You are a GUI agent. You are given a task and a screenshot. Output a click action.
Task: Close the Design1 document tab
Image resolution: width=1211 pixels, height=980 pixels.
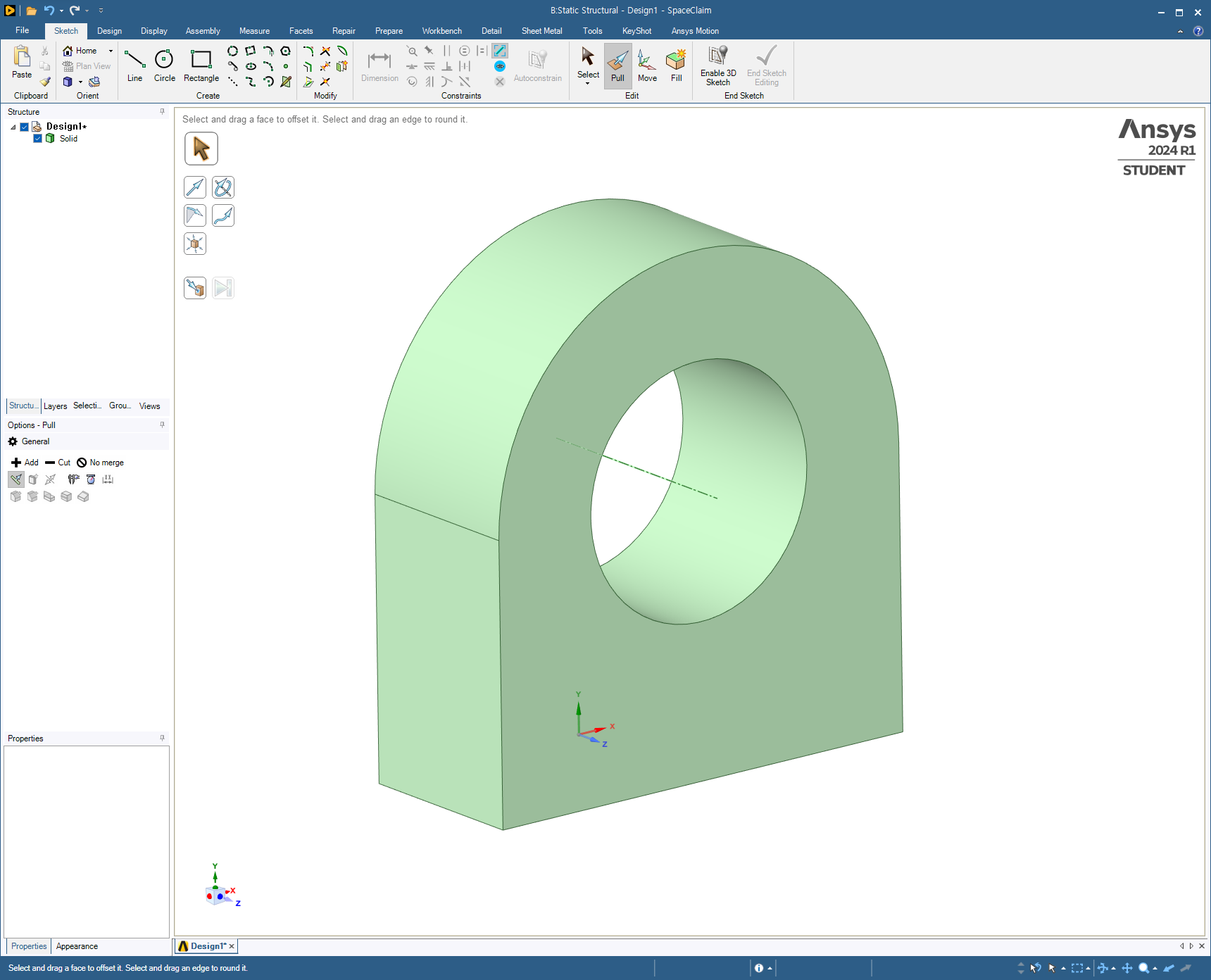[x=232, y=946]
